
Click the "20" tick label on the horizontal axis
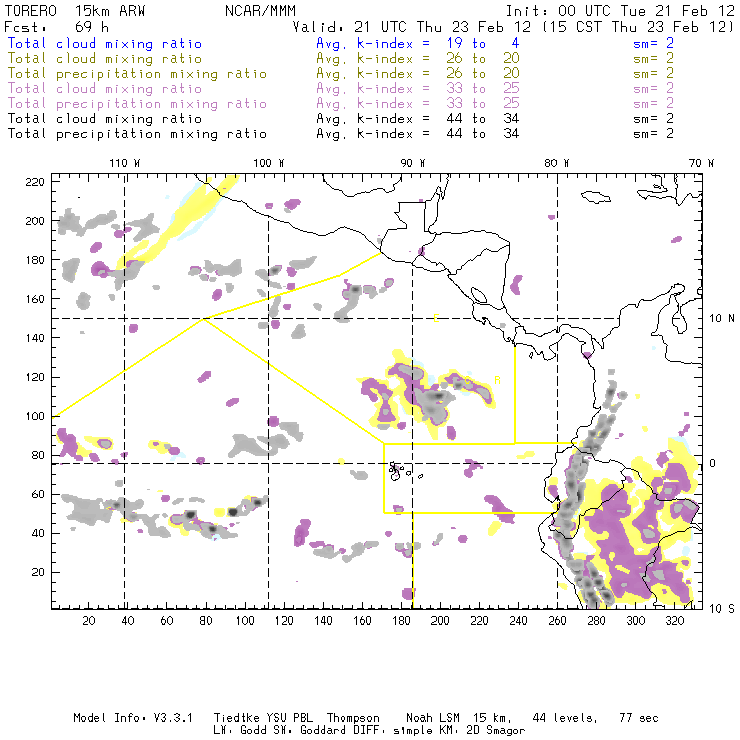(89, 621)
